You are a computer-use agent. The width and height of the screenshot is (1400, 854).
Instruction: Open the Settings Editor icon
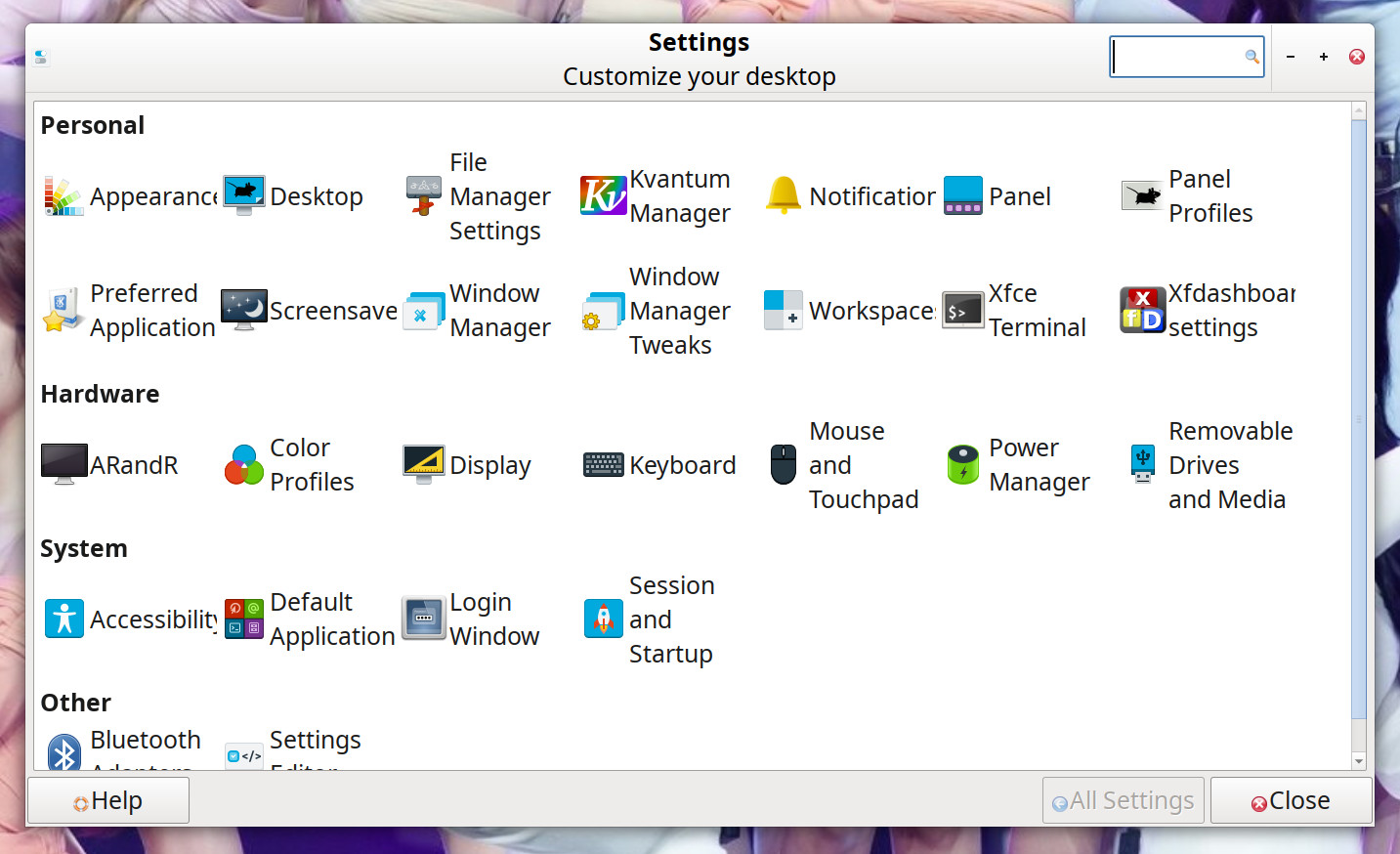244,755
